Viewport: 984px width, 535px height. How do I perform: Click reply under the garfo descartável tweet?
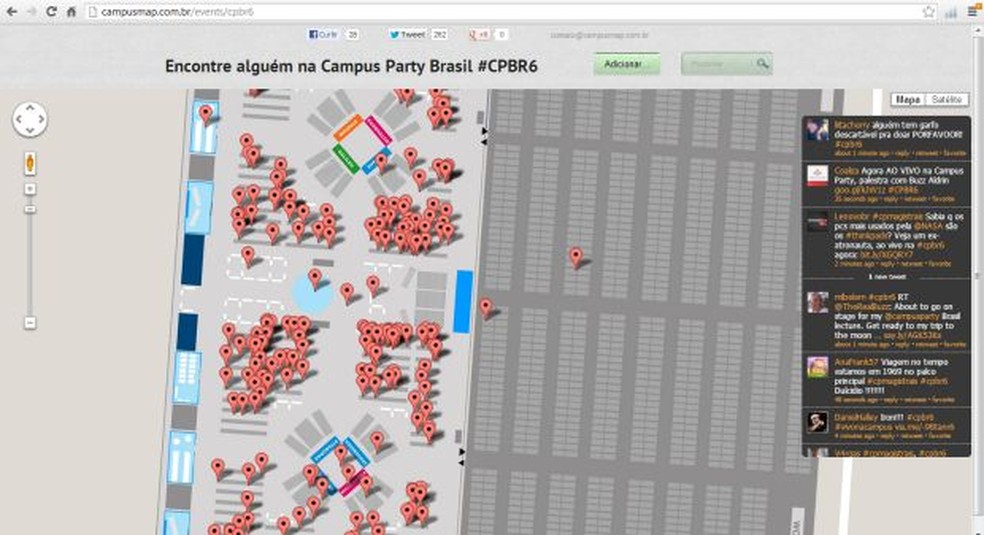tap(902, 153)
